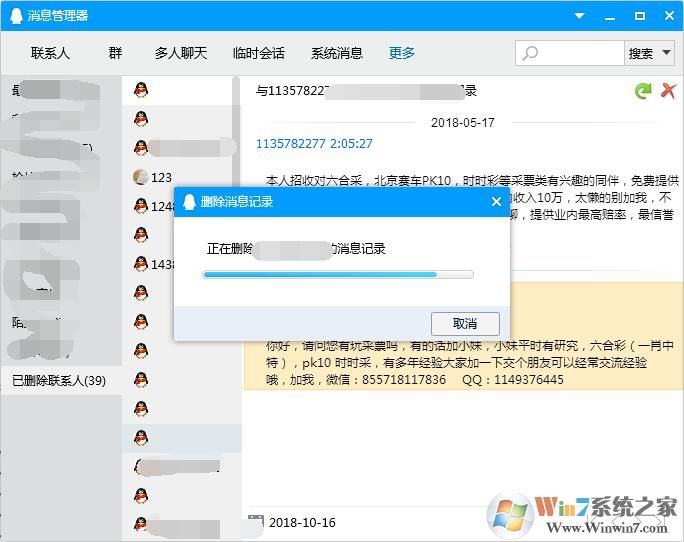Focus the search input field

[x=570, y=53]
